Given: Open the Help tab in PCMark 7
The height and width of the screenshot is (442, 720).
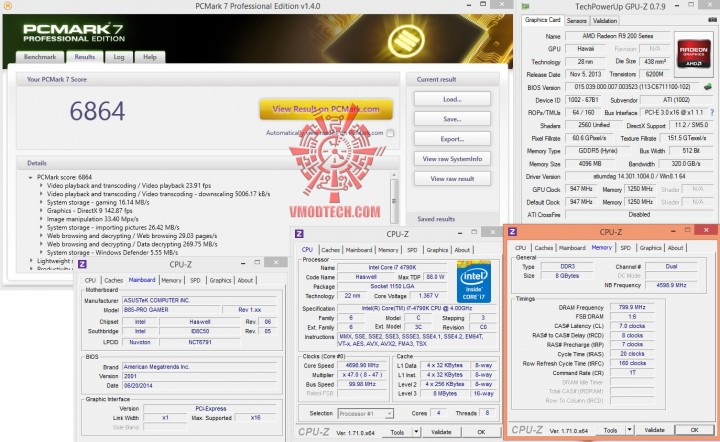Looking at the screenshot, I should coord(150,57).
